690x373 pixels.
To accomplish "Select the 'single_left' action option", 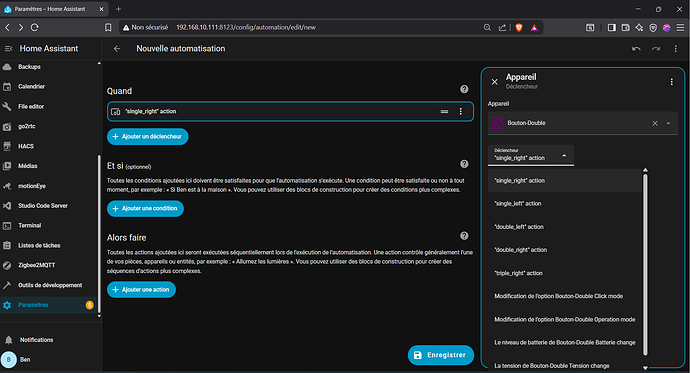I will tap(565, 204).
